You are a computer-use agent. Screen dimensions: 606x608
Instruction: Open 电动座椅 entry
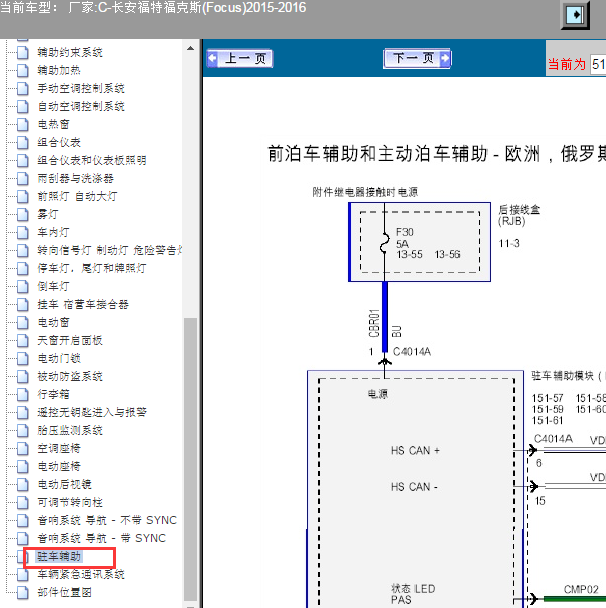pos(59,466)
